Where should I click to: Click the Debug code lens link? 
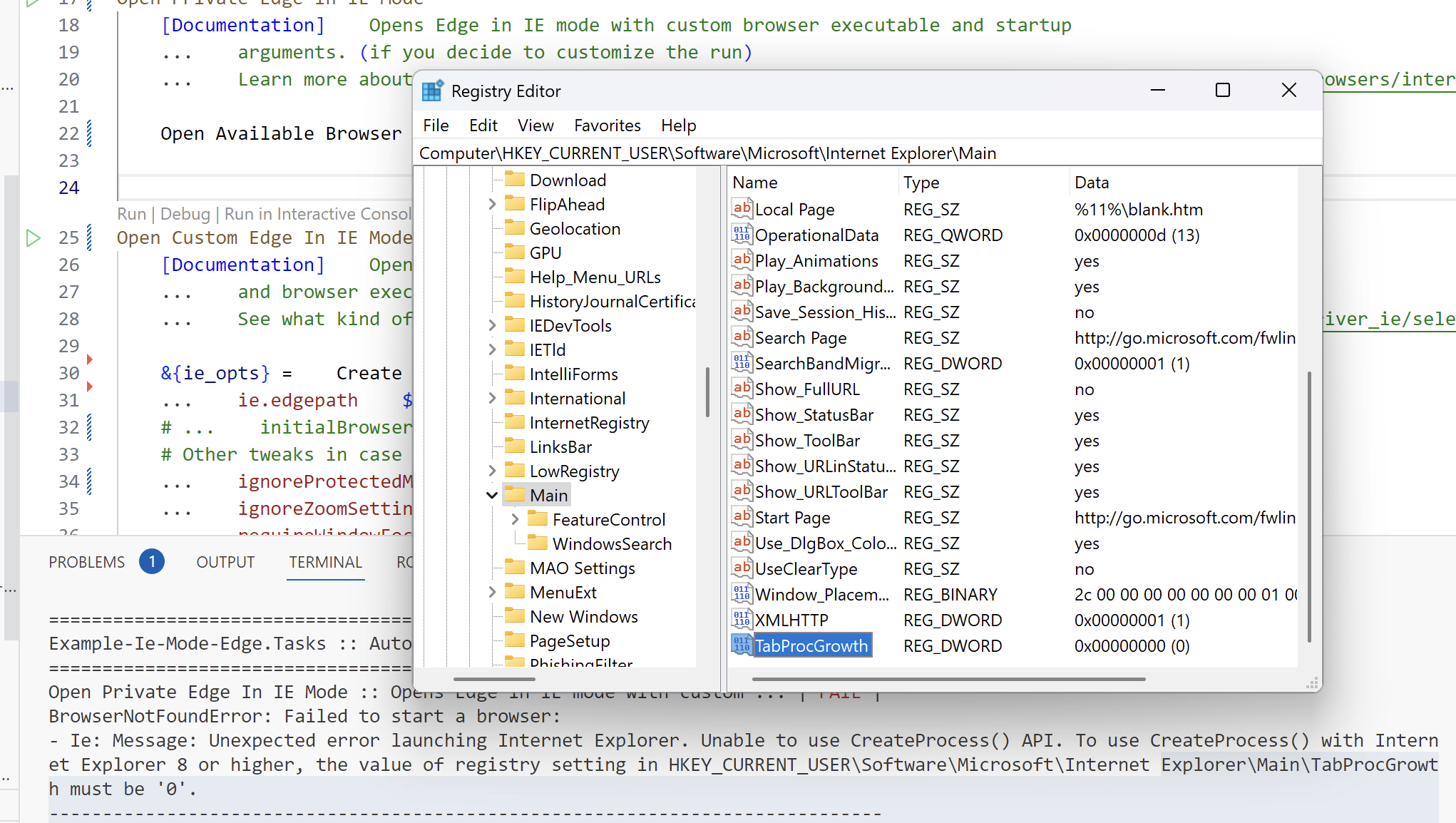click(185, 214)
